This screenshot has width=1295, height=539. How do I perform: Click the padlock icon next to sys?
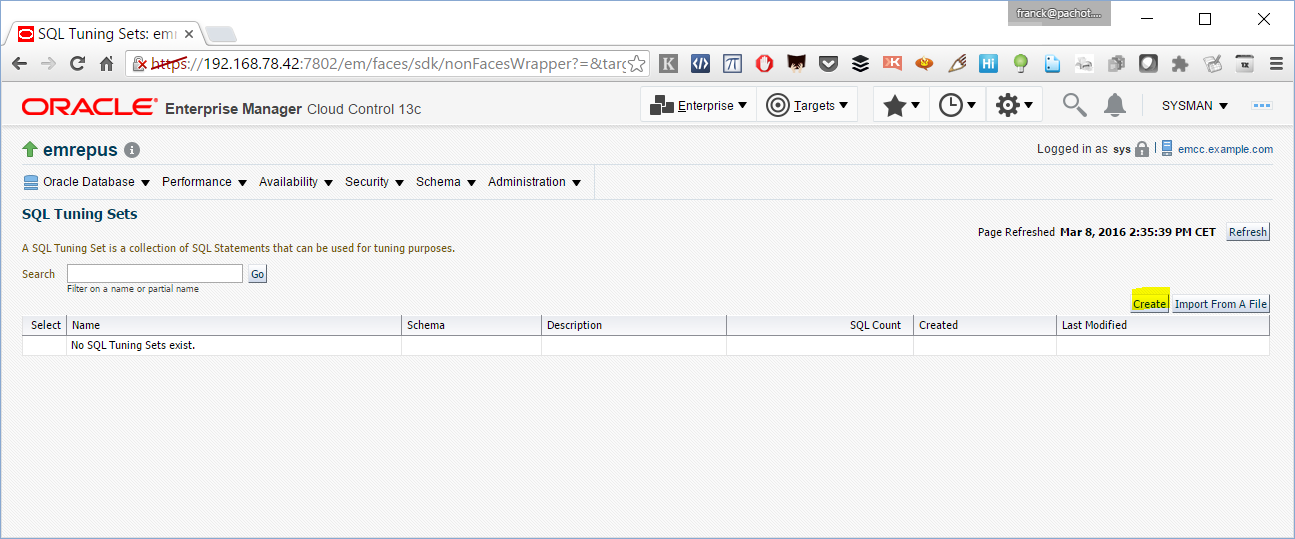coord(1142,149)
